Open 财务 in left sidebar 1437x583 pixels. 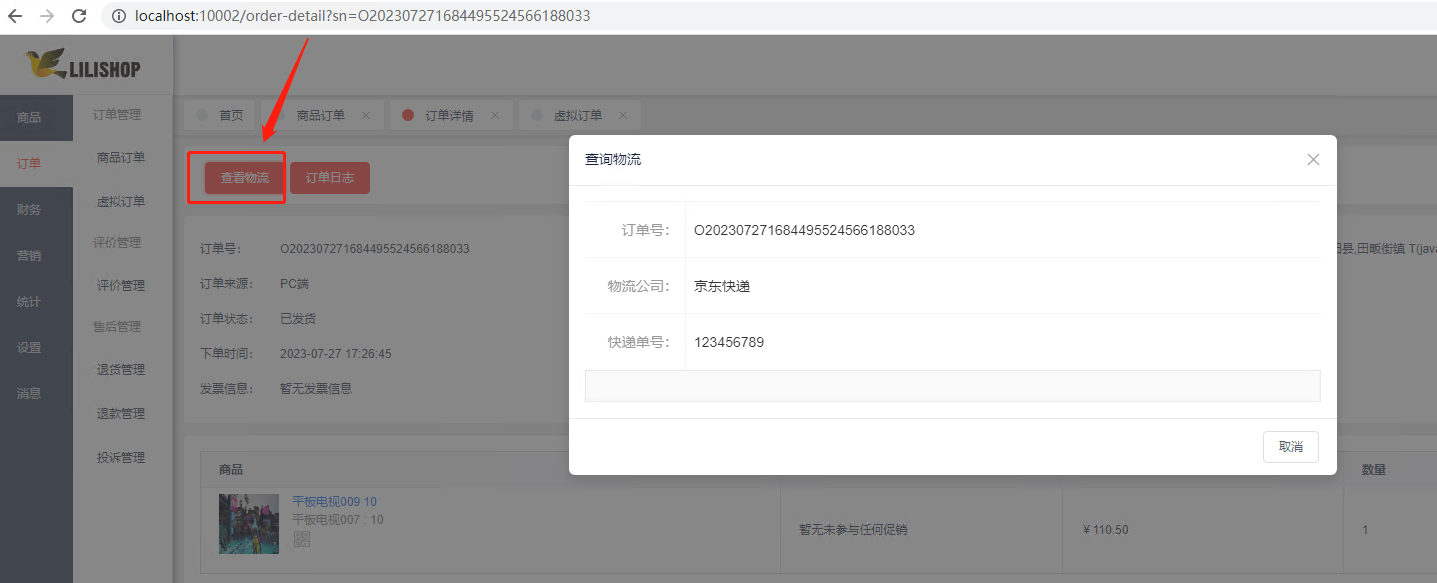point(36,210)
